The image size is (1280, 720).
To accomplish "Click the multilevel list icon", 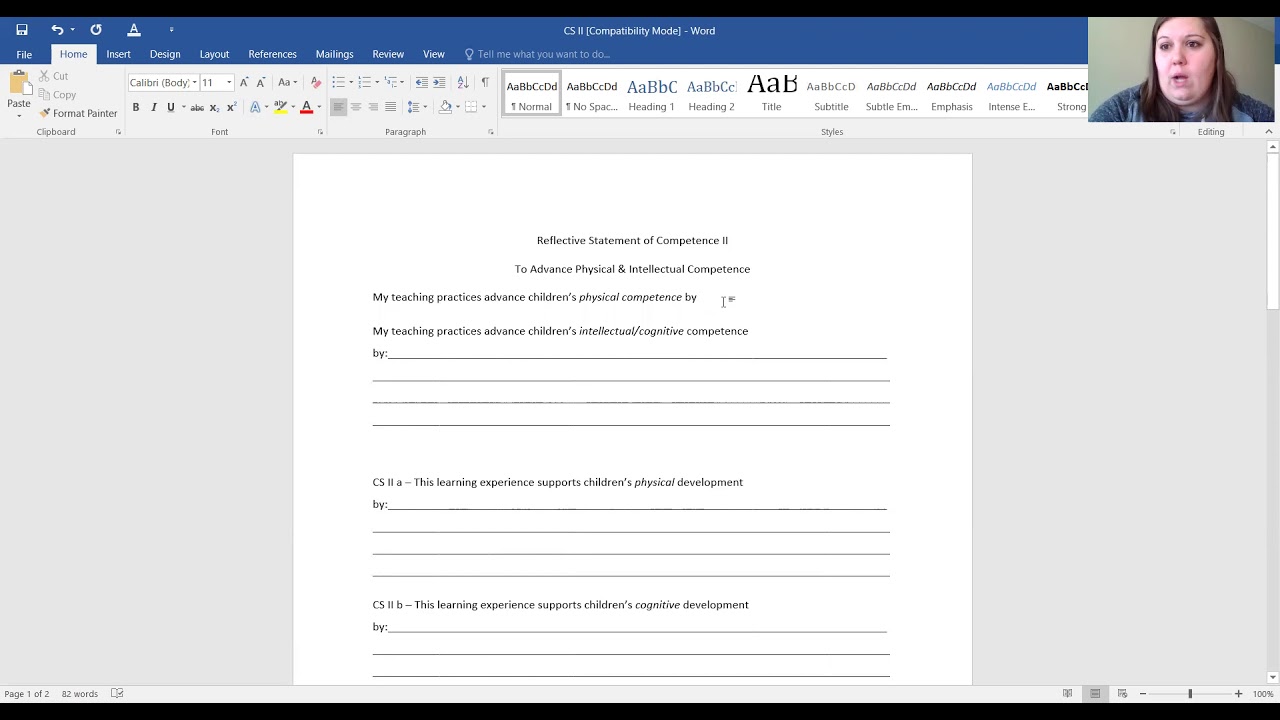I will point(391,82).
